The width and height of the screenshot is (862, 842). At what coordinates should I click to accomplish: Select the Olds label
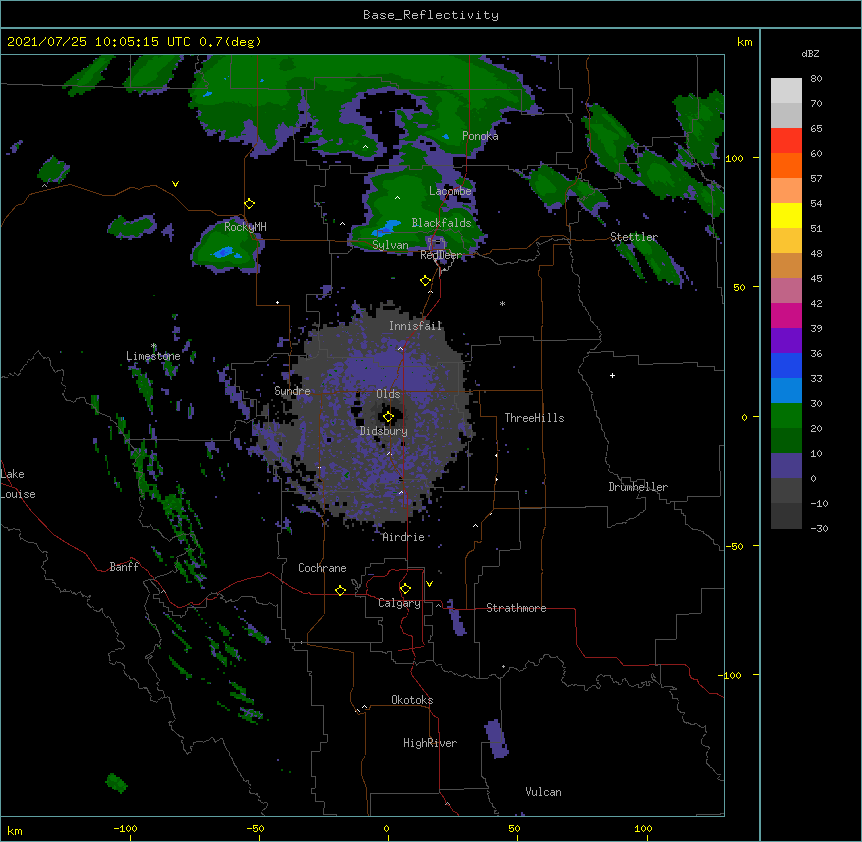[388, 394]
